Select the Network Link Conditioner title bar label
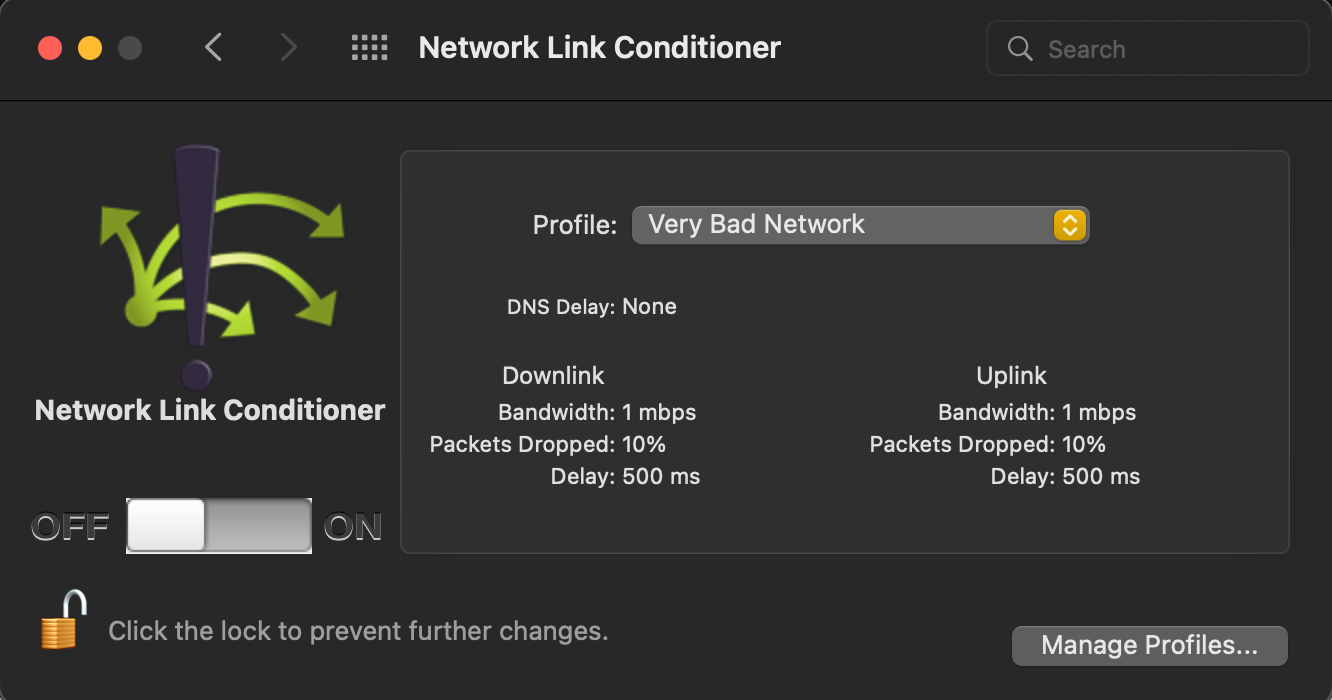The width and height of the screenshot is (1332, 700). 599,47
